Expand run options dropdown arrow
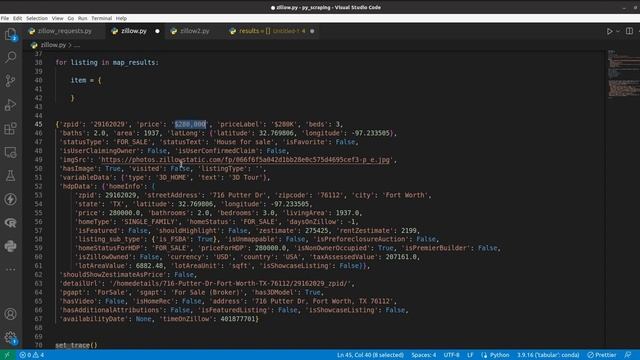The height and width of the screenshot is (360, 640). pos(618,31)
